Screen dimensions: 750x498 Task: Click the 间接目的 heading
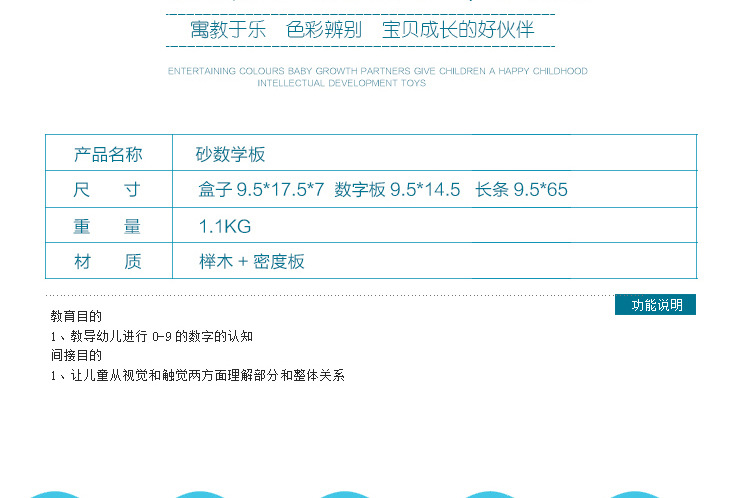[76, 355]
